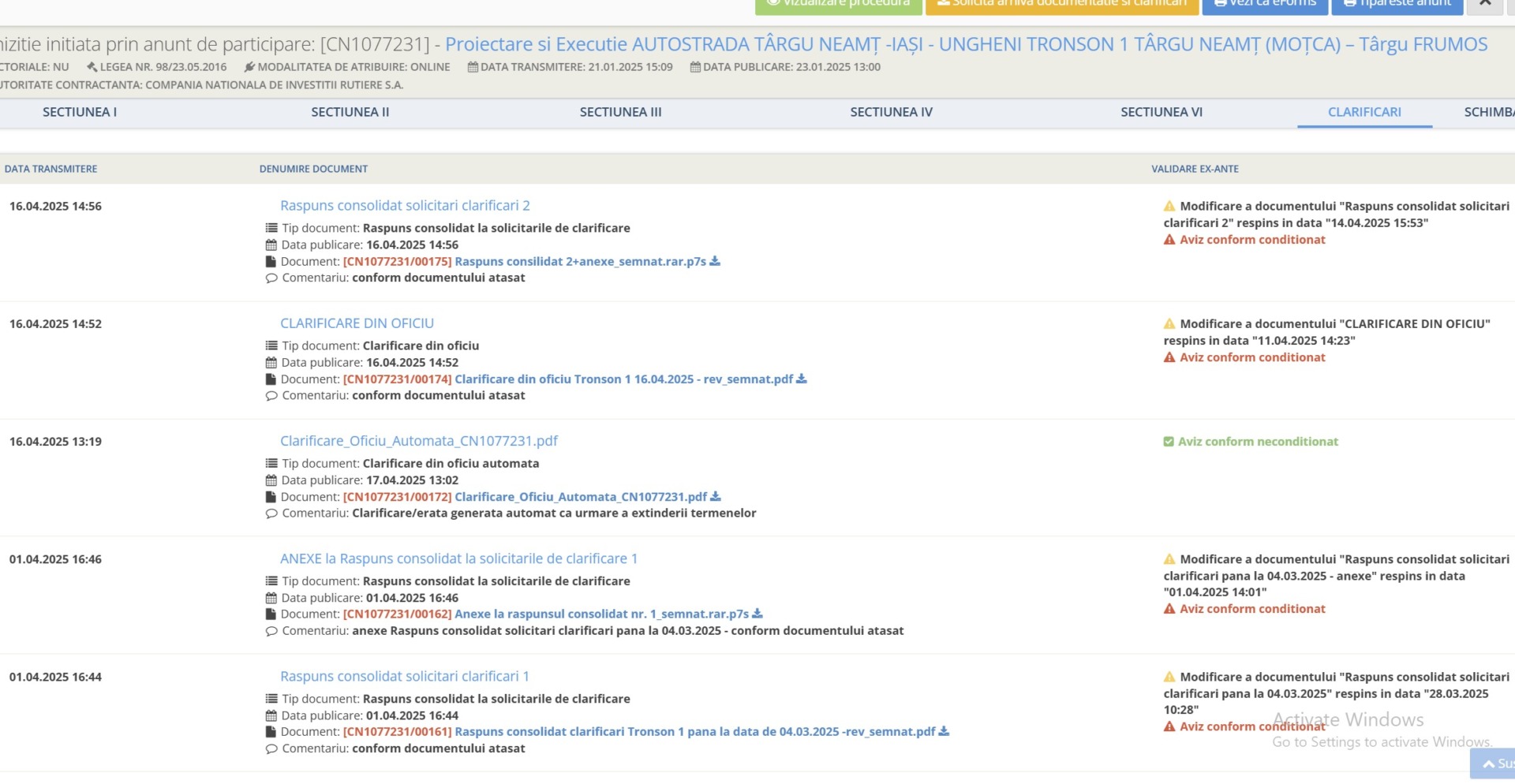Click the calendar icon beside DATA TRANSMITERE header info

pos(473,67)
